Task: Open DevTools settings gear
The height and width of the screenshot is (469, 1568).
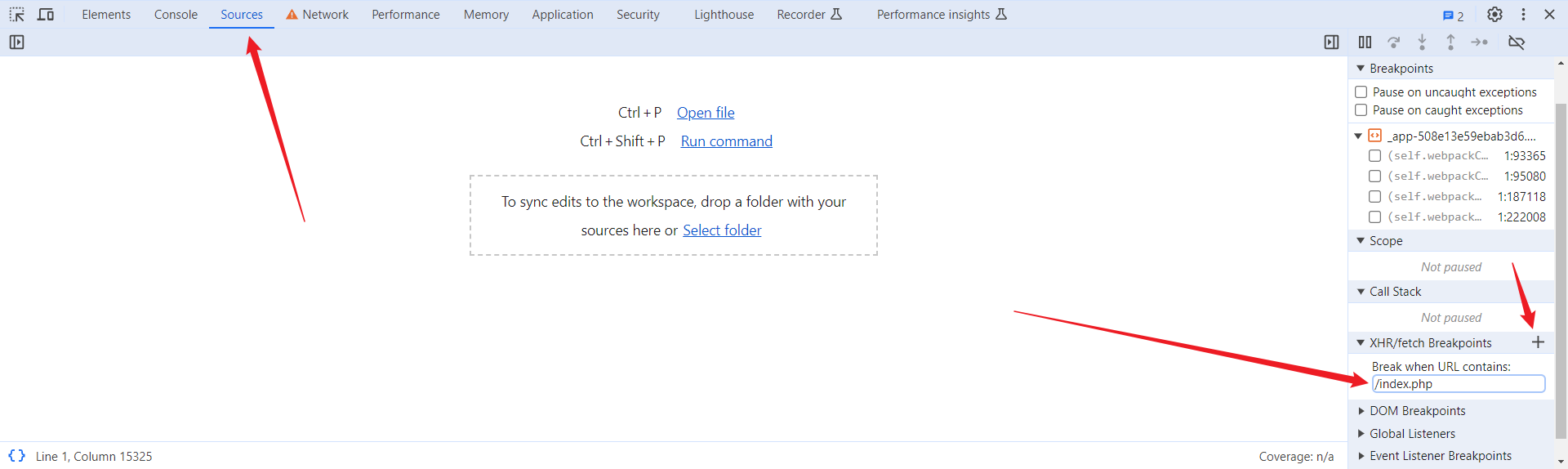Action: click(1494, 15)
